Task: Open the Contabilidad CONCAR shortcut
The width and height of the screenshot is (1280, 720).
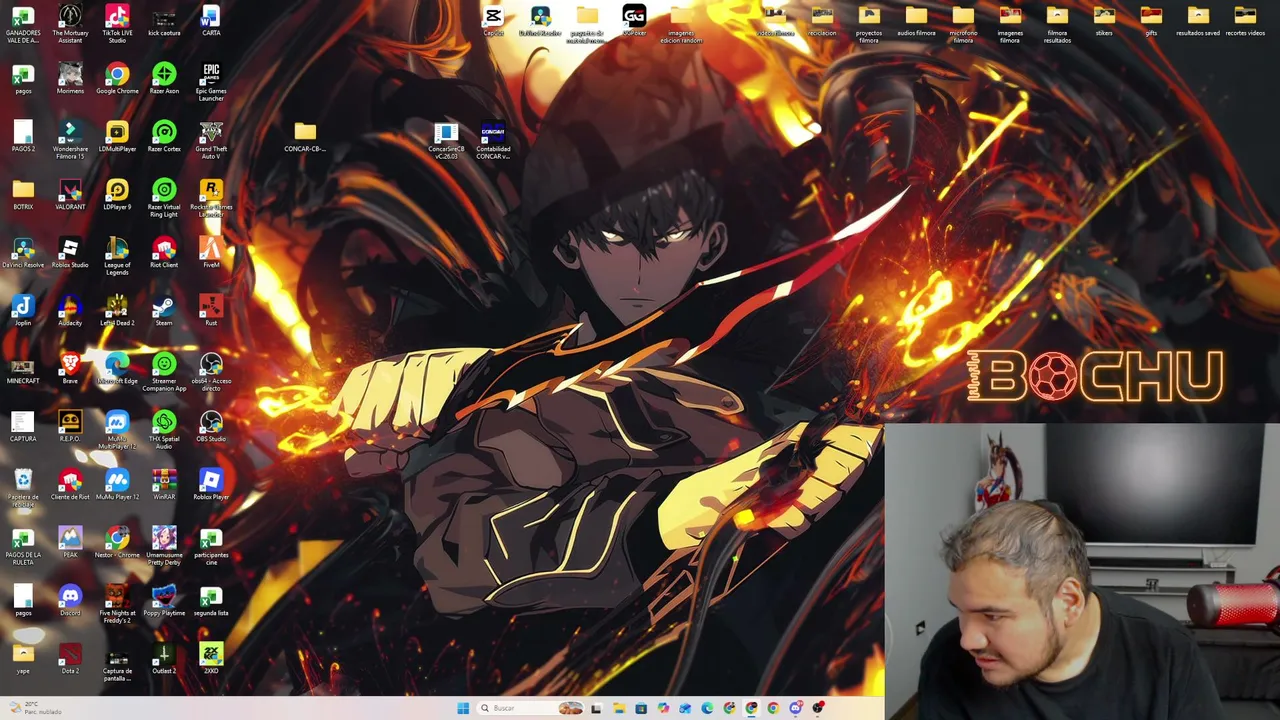Action: point(493,141)
